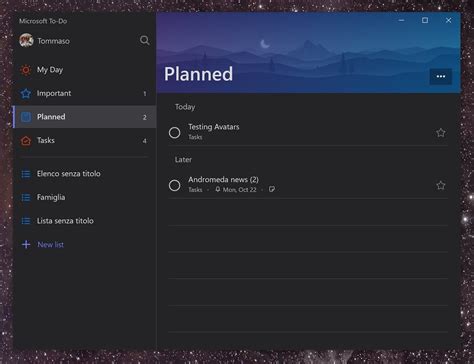
Task: Click list icon beside Elenco senza titolo
Action: [26, 174]
